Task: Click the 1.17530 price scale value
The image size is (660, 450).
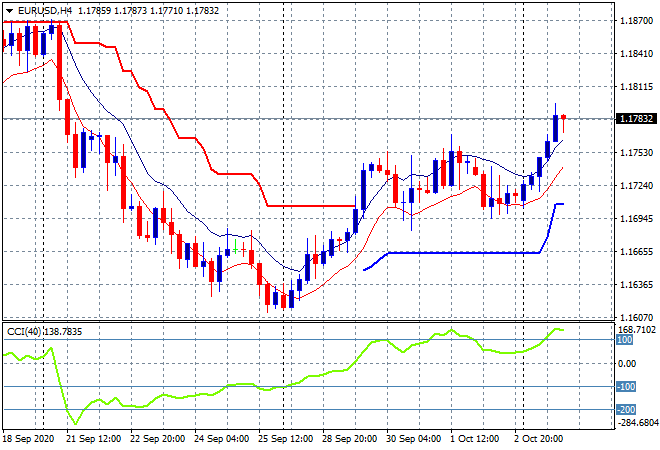Action: 636,152
